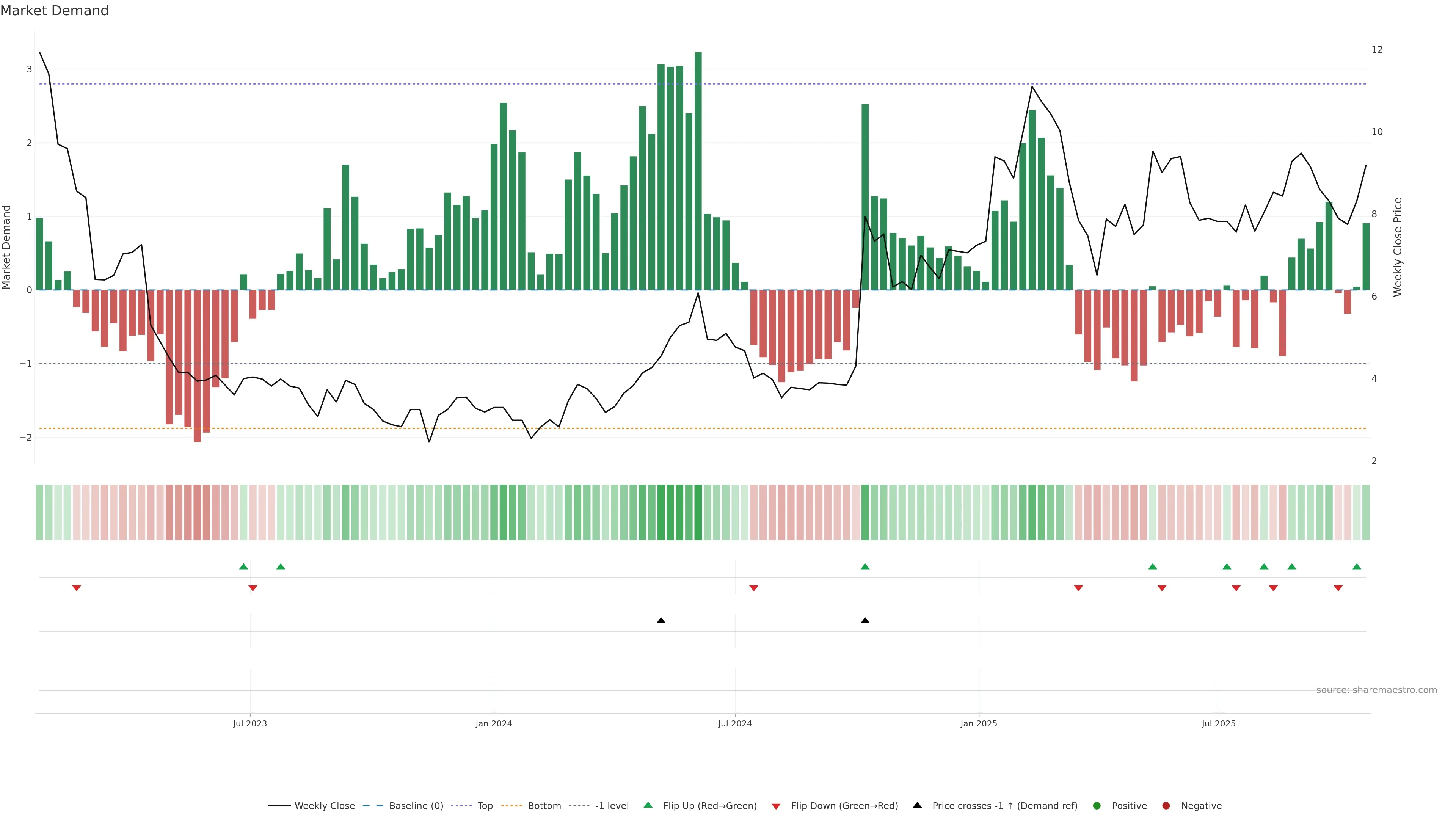Click the black Price crosses -1 legend triangle
This screenshot has width=1456, height=819.
coord(917,805)
